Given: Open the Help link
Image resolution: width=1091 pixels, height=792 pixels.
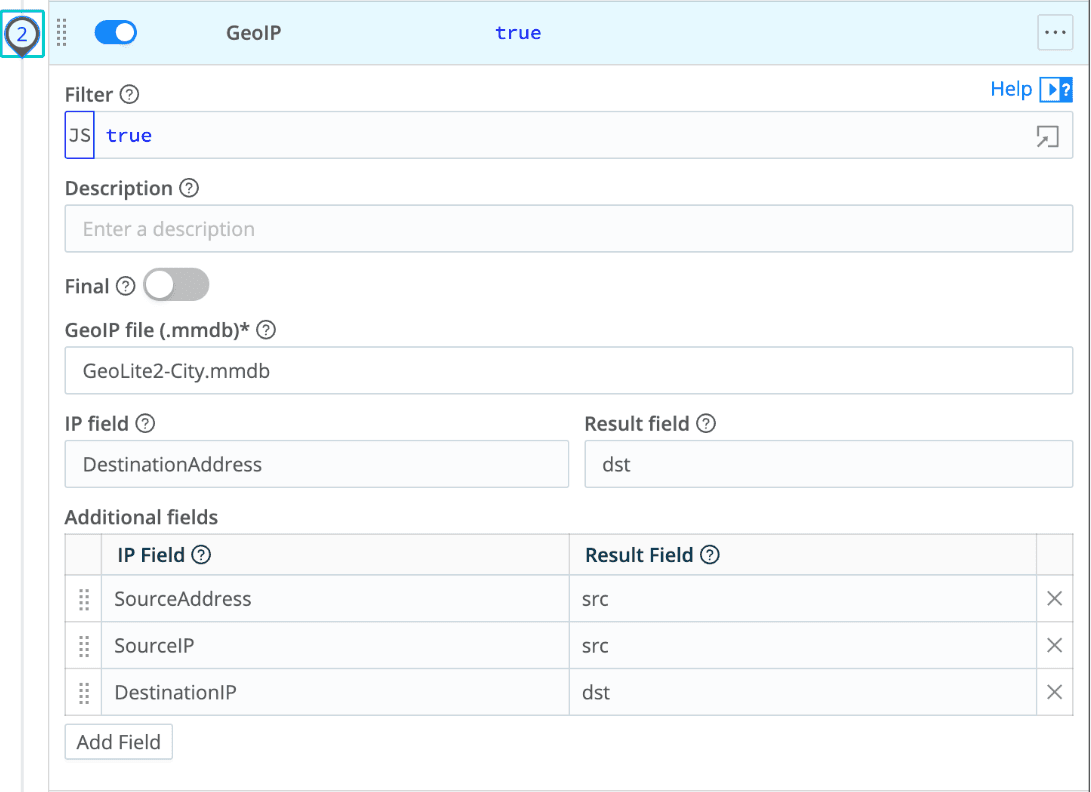Looking at the screenshot, I should click(1011, 89).
